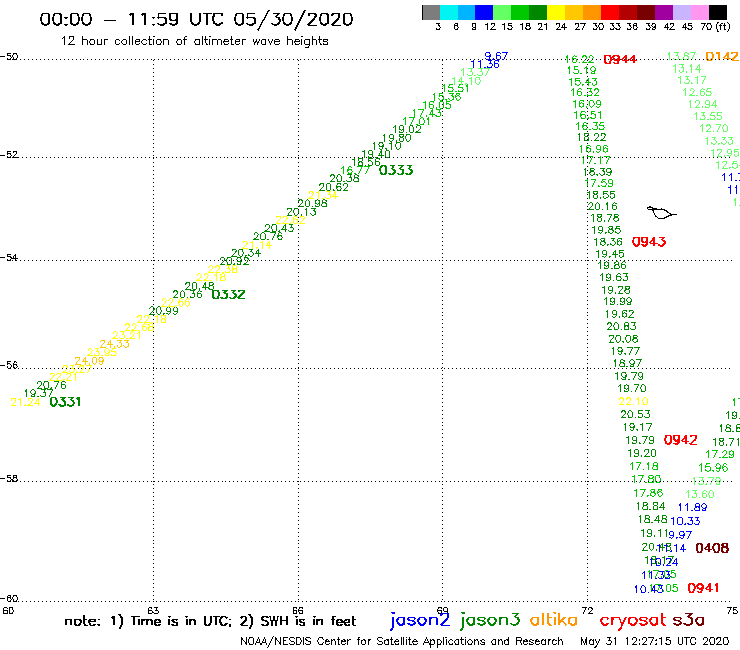
Task: Click the latitude axis label -56
Action: (x=9, y=365)
